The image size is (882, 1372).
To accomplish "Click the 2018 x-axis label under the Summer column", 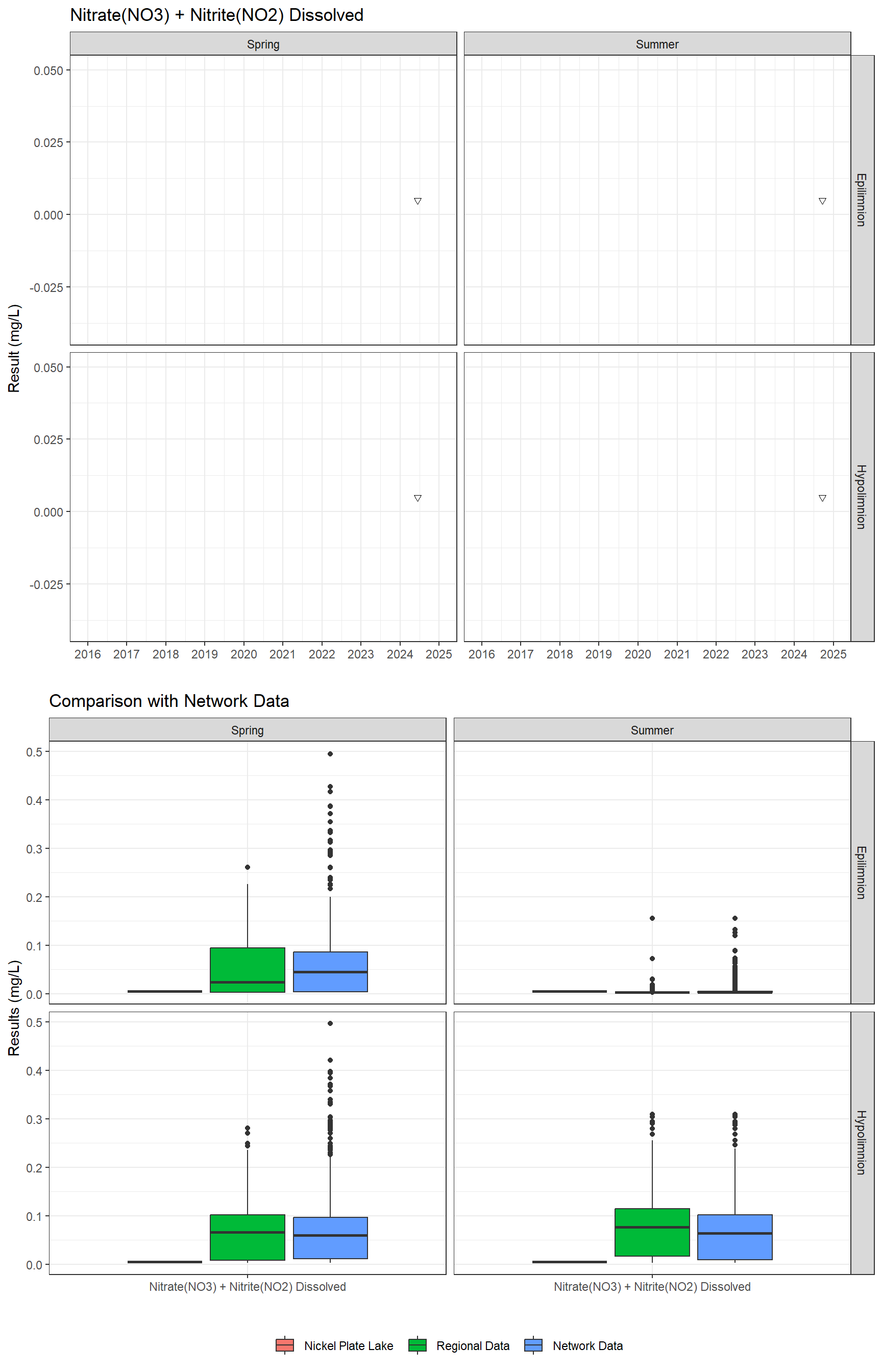I will click(x=559, y=654).
